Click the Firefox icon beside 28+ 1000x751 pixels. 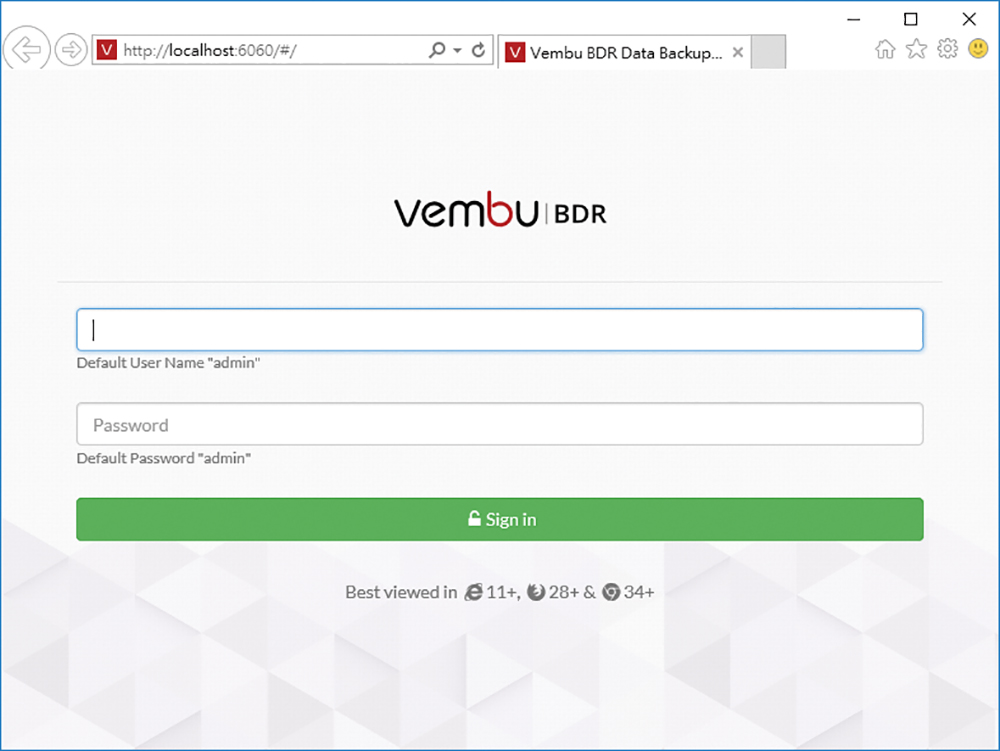pyautogui.click(x=536, y=592)
